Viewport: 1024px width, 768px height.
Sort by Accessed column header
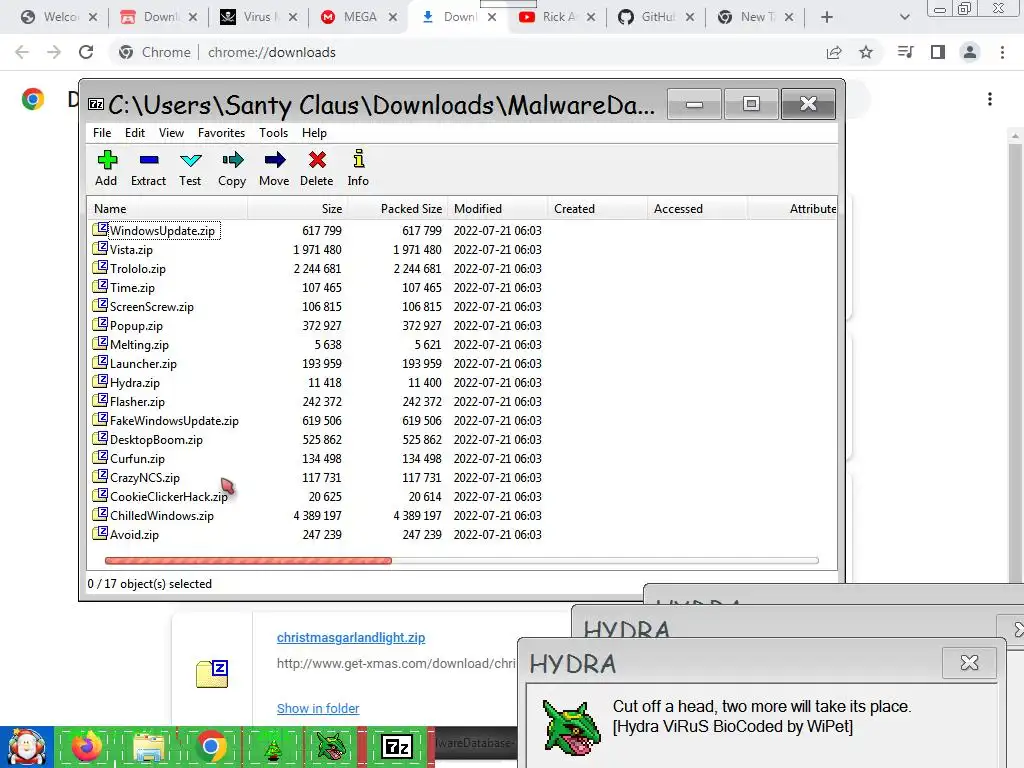point(697,209)
